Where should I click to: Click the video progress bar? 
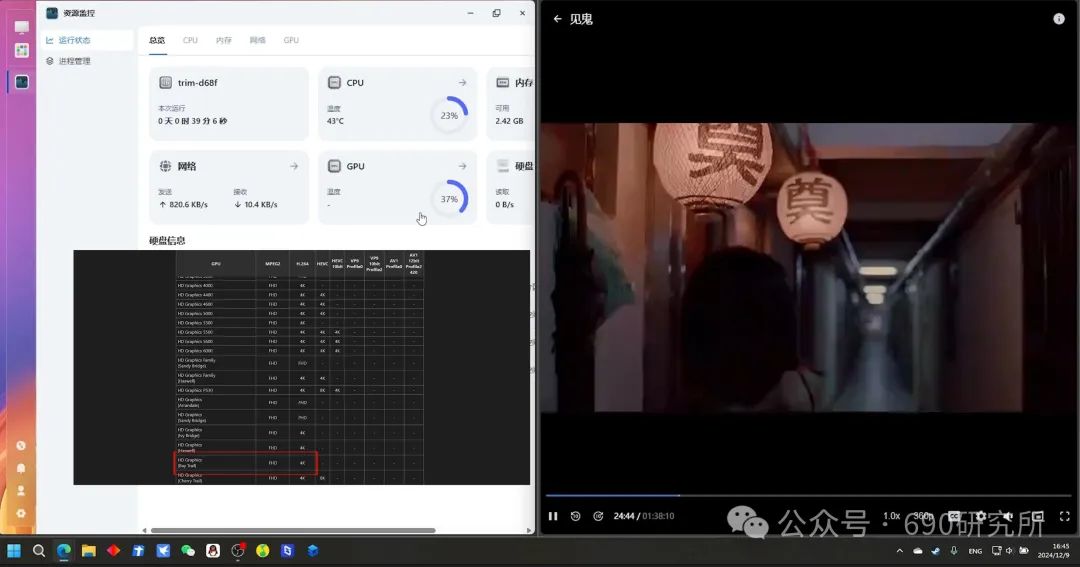coord(809,495)
